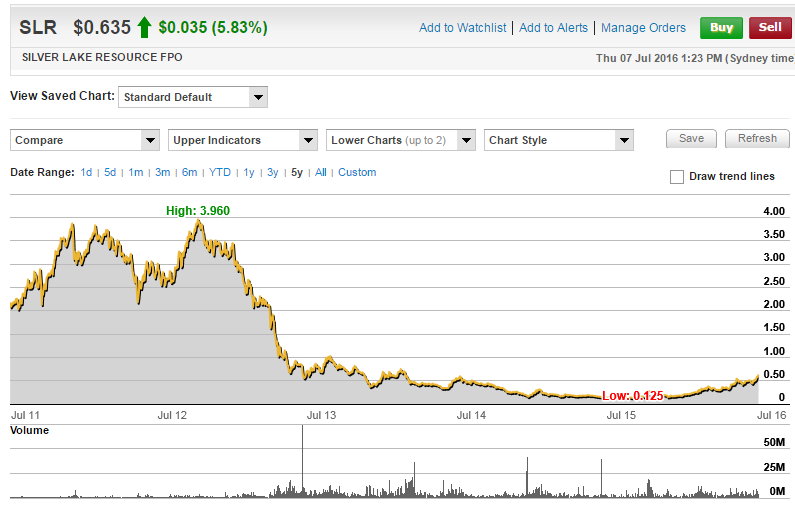Select the YTD date range
The height and width of the screenshot is (506, 795).
[x=220, y=173]
